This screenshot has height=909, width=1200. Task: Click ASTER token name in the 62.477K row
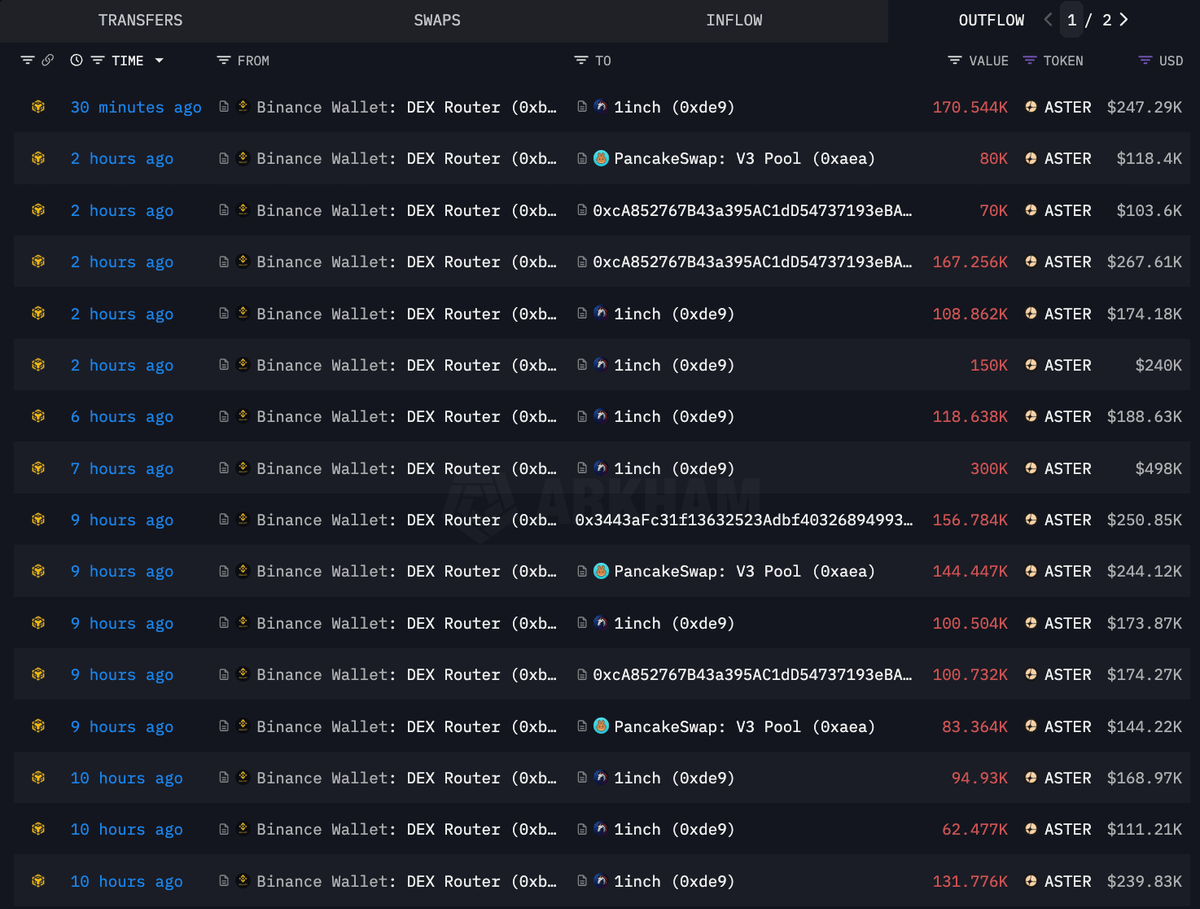(x=1068, y=829)
